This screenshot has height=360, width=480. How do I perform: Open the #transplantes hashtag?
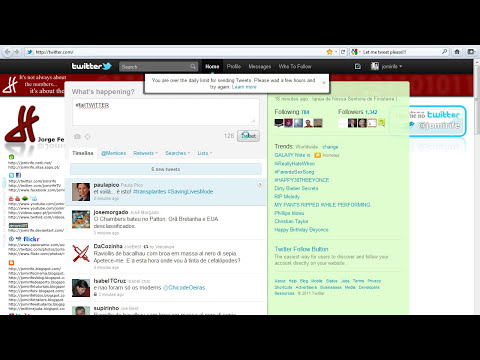tap(149, 192)
